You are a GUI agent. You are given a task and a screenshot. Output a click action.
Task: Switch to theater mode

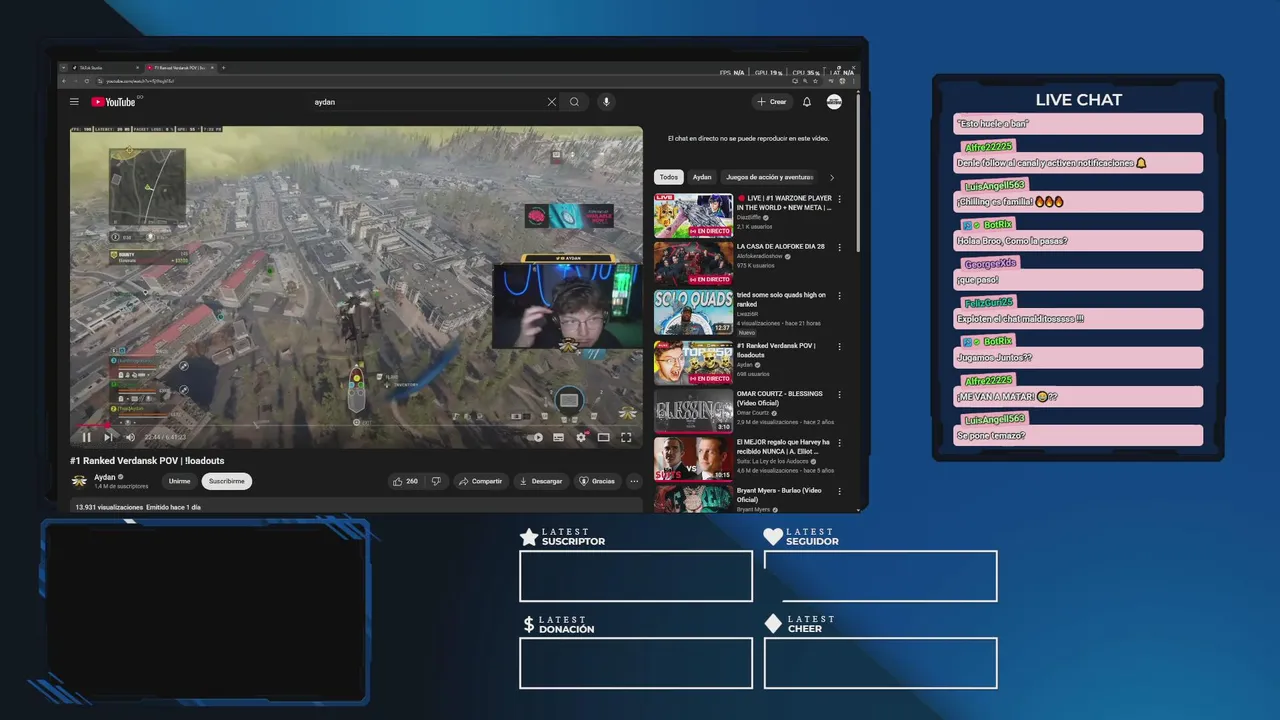coord(604,437)
